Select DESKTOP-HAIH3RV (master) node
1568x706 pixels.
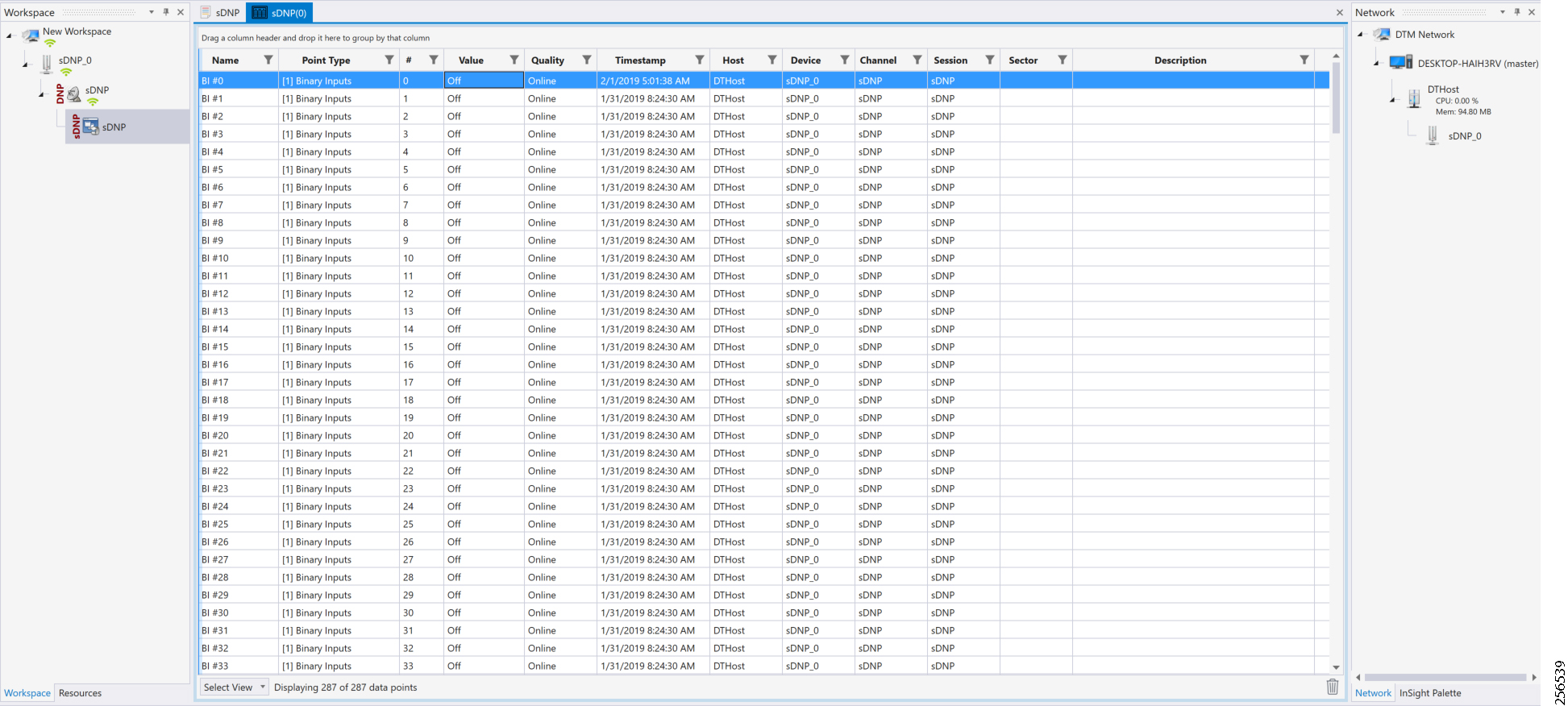coord(1478,64)
